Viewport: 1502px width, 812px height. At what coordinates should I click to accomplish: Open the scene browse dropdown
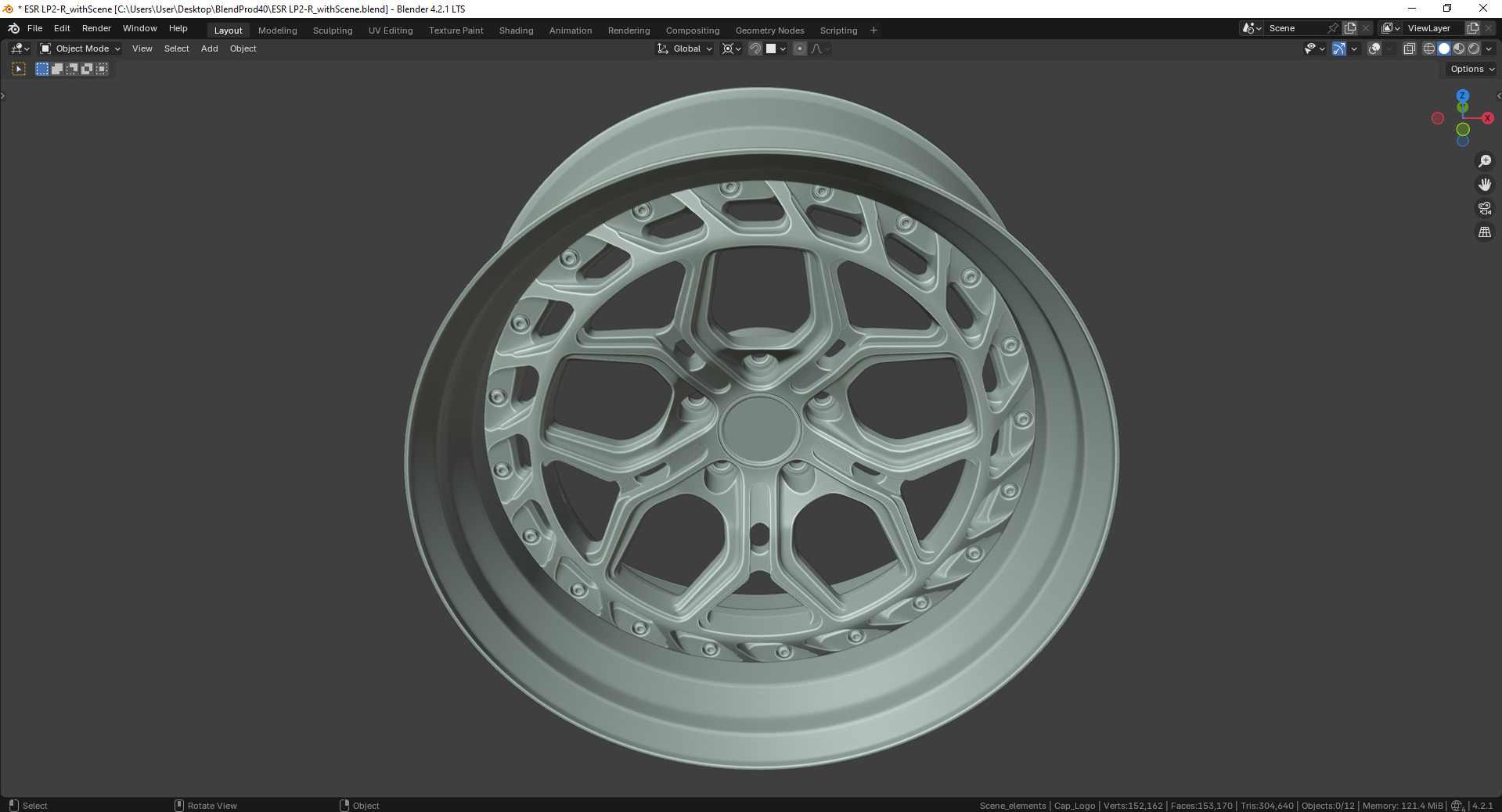(1252, 28)
